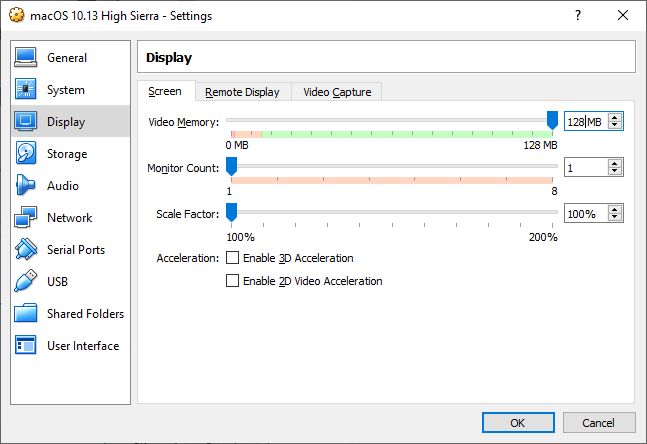
Task: Click the OK button
Action: [517, 423]
